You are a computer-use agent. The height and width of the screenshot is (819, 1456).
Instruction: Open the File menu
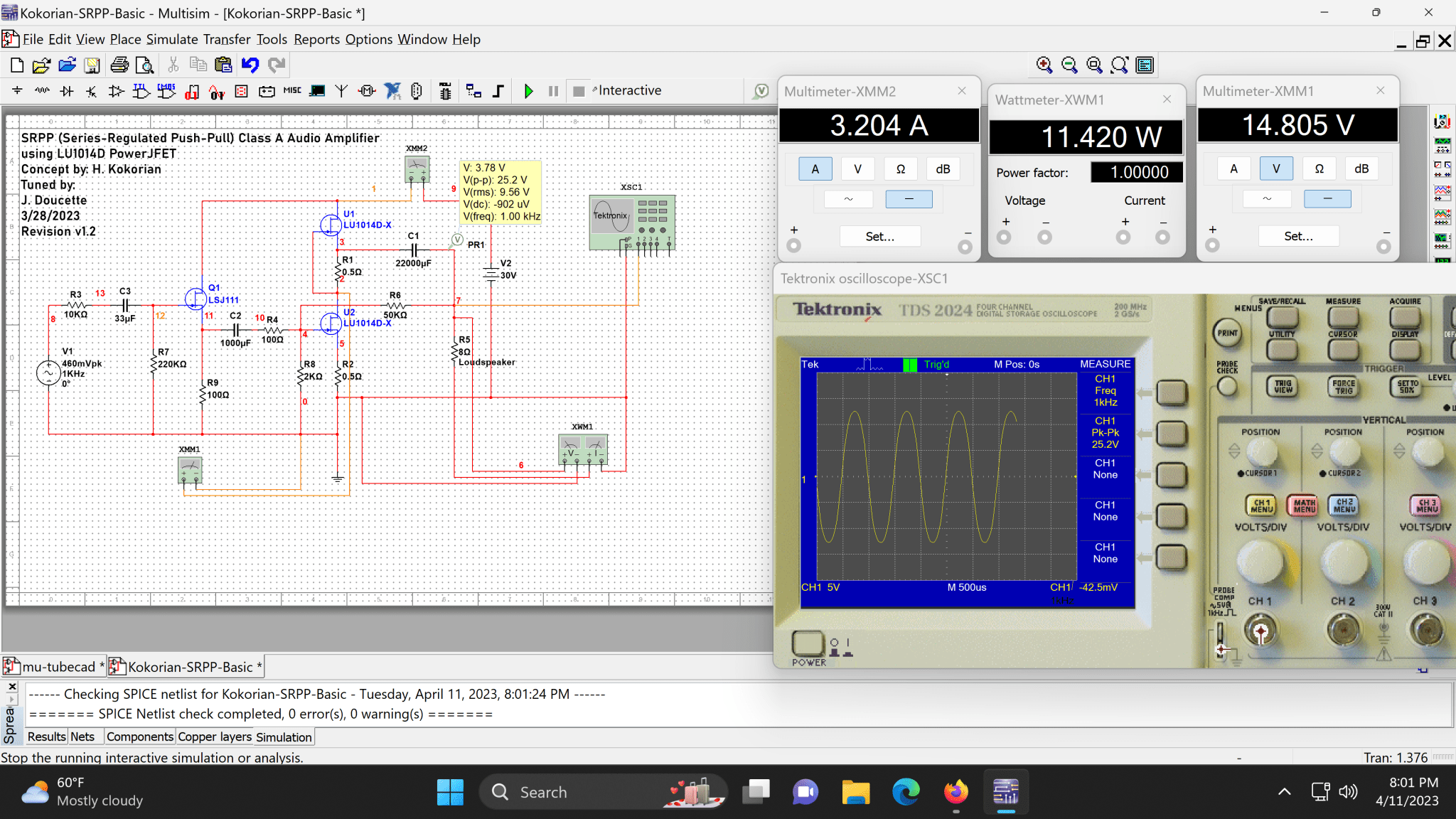(33, 39)
